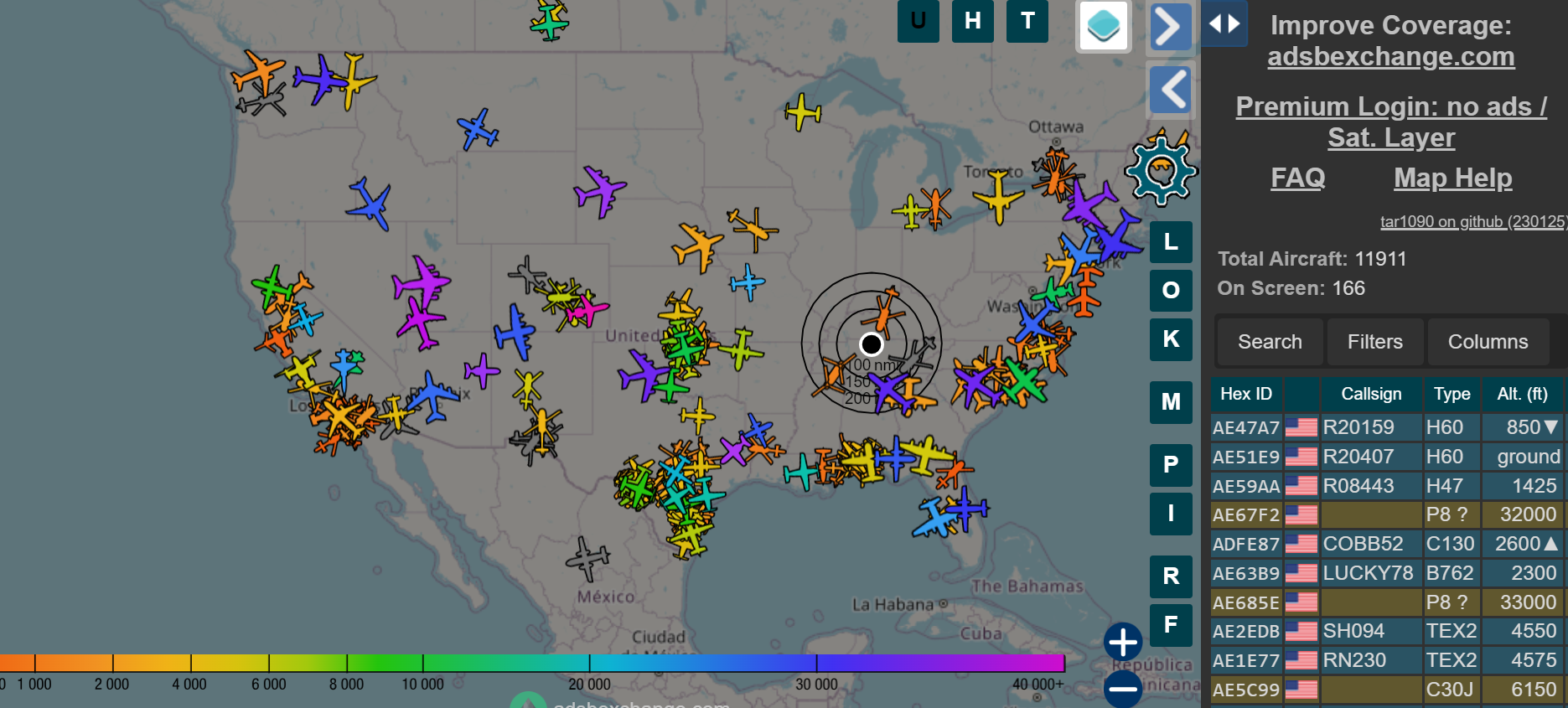Toggle the L labels button

[x=1171, y=242]
